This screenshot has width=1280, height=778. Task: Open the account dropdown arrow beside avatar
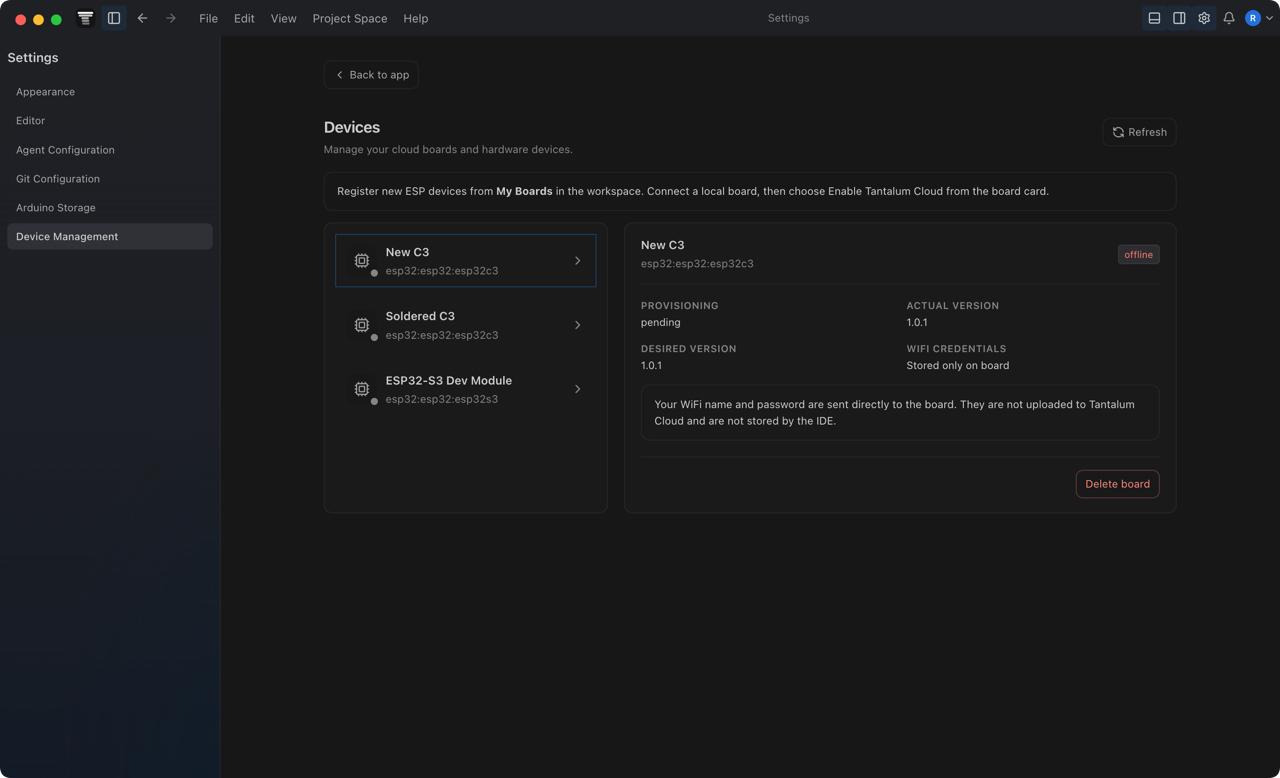[1269, 18]
